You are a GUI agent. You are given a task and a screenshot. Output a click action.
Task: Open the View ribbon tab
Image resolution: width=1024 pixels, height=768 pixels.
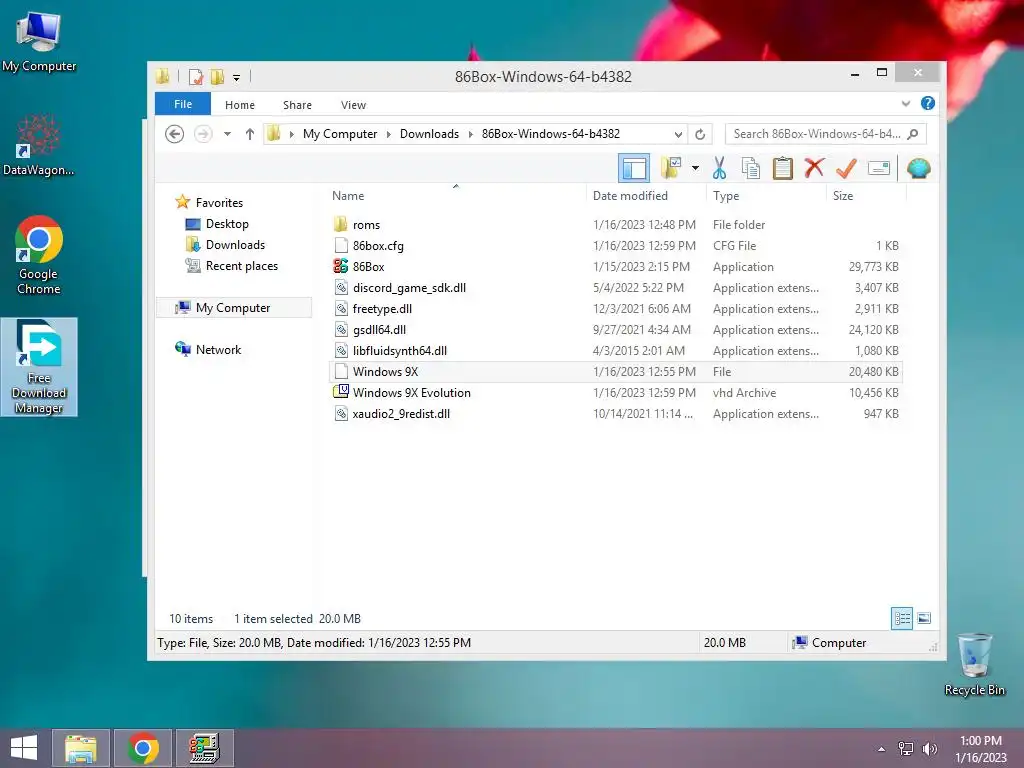tap(353, 104)
